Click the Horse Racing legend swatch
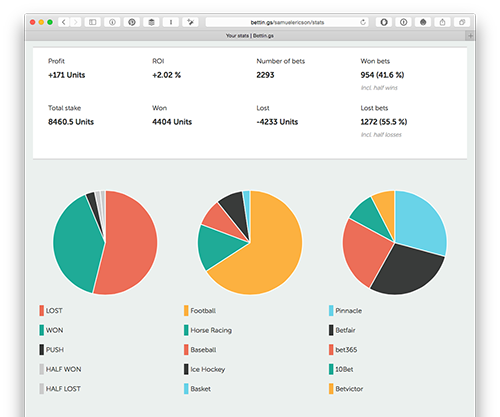 [186, 330]
